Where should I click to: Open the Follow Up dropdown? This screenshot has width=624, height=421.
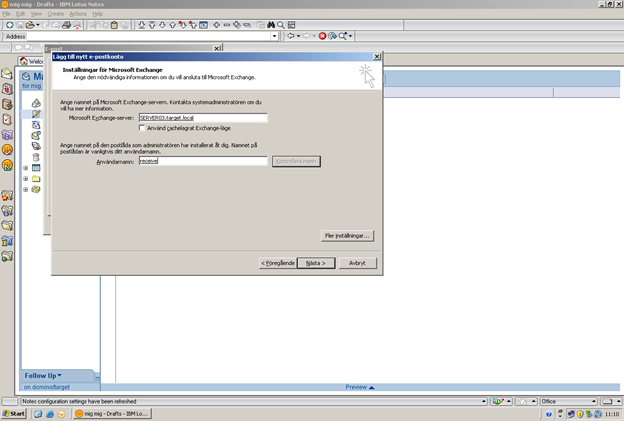(x=43, y=376)
